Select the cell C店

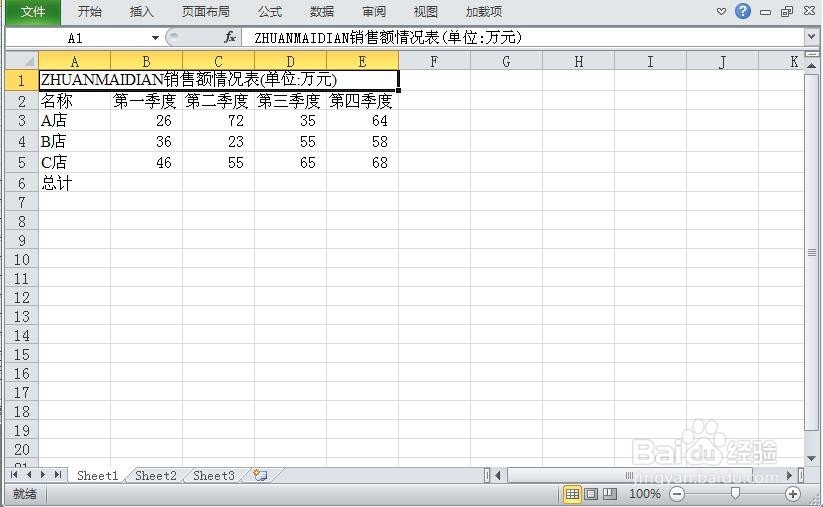(x=75, y=162)
